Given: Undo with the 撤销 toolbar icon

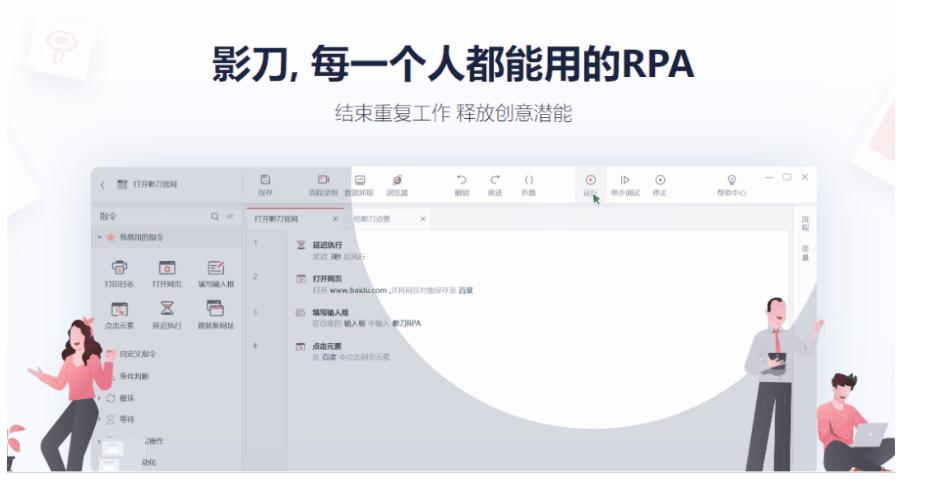Looking at the screenshot, I should (x=462, y=180).
